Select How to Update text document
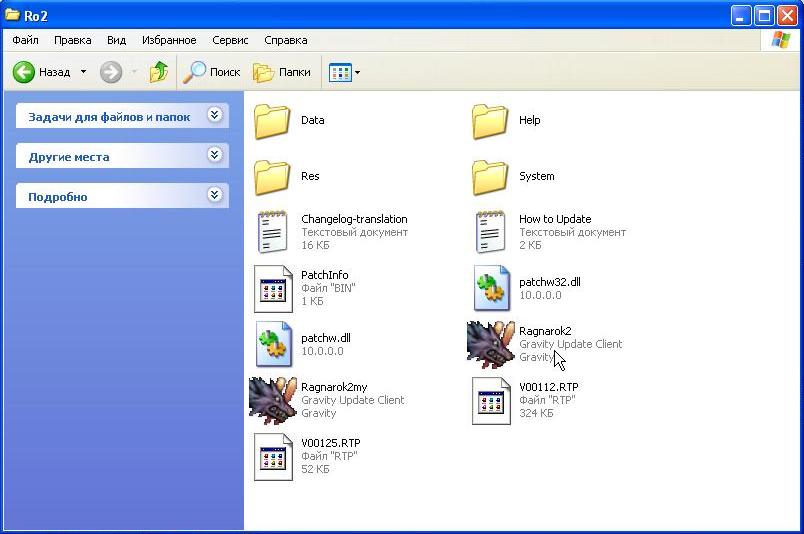Screen dimensions: 804x534 491,232
